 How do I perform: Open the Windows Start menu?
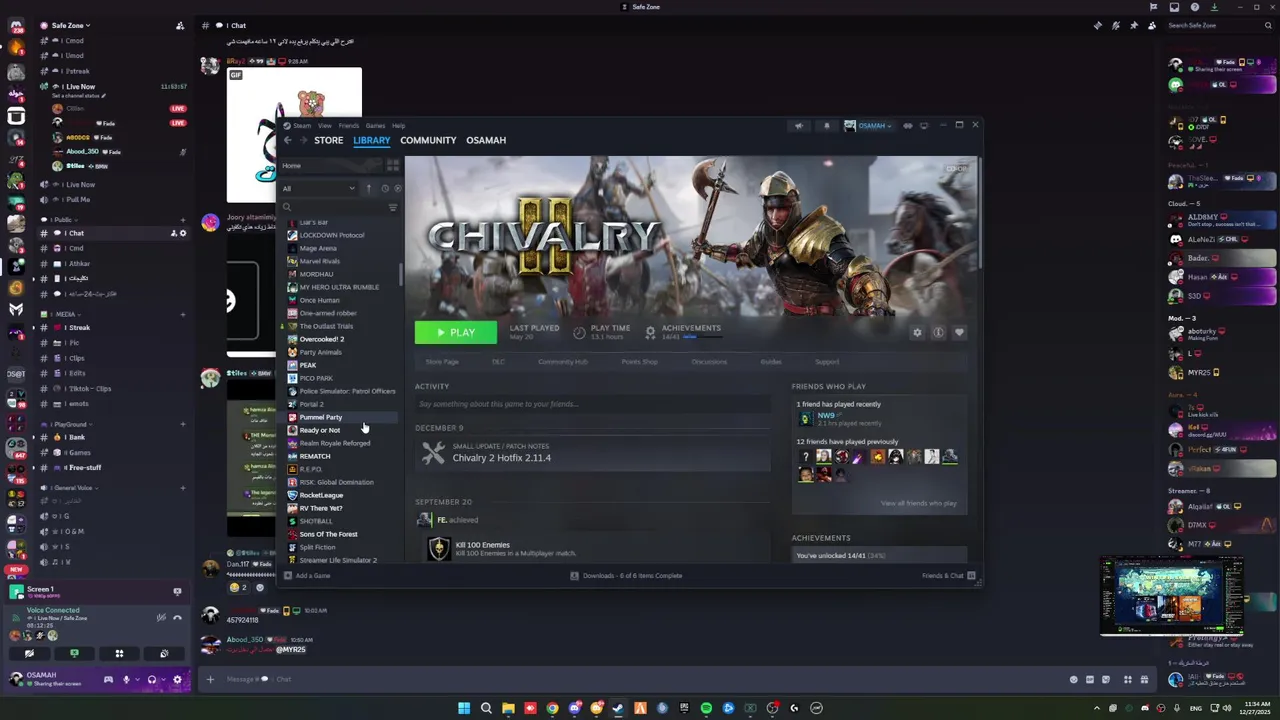pos(464,708)
